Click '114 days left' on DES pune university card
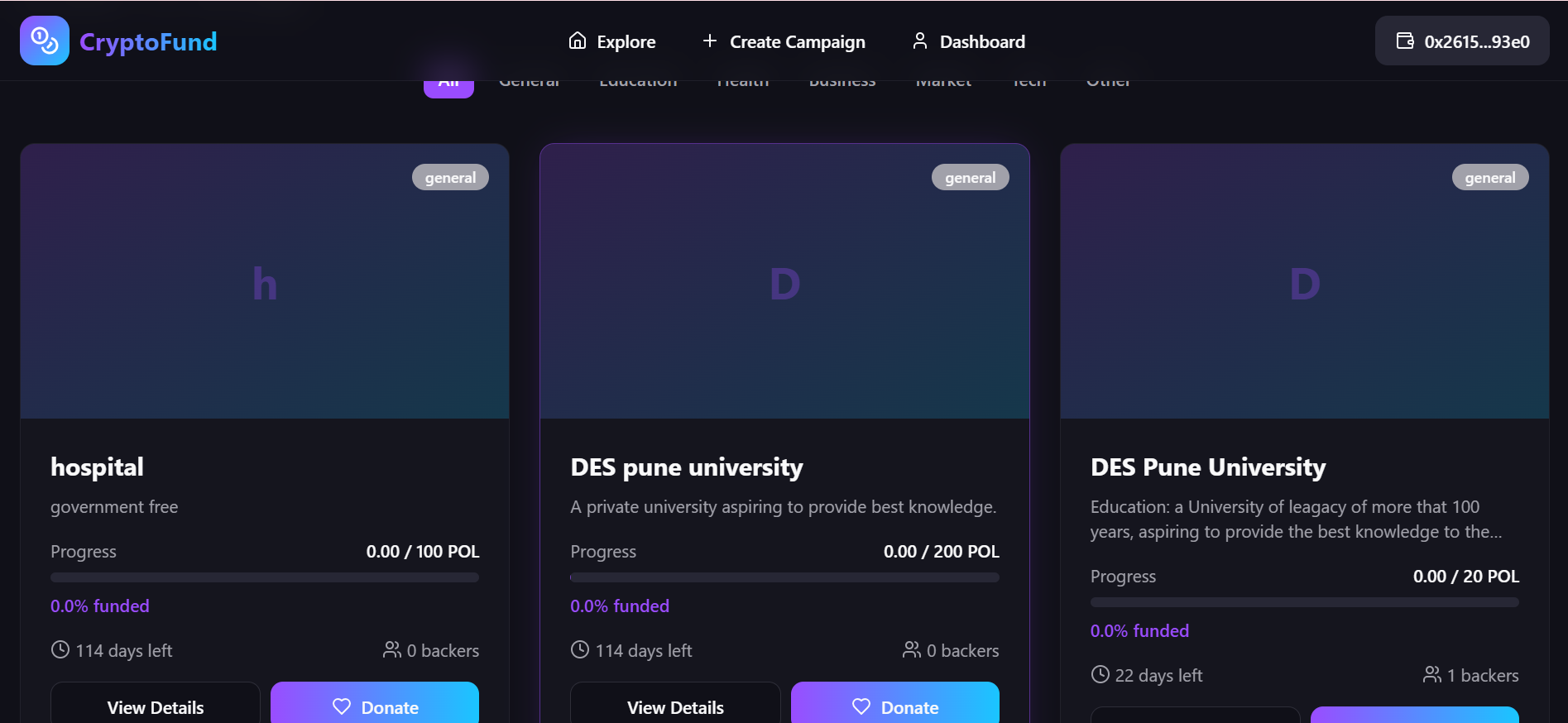This screenshot has width=1568, height=723. click(644, 650)
